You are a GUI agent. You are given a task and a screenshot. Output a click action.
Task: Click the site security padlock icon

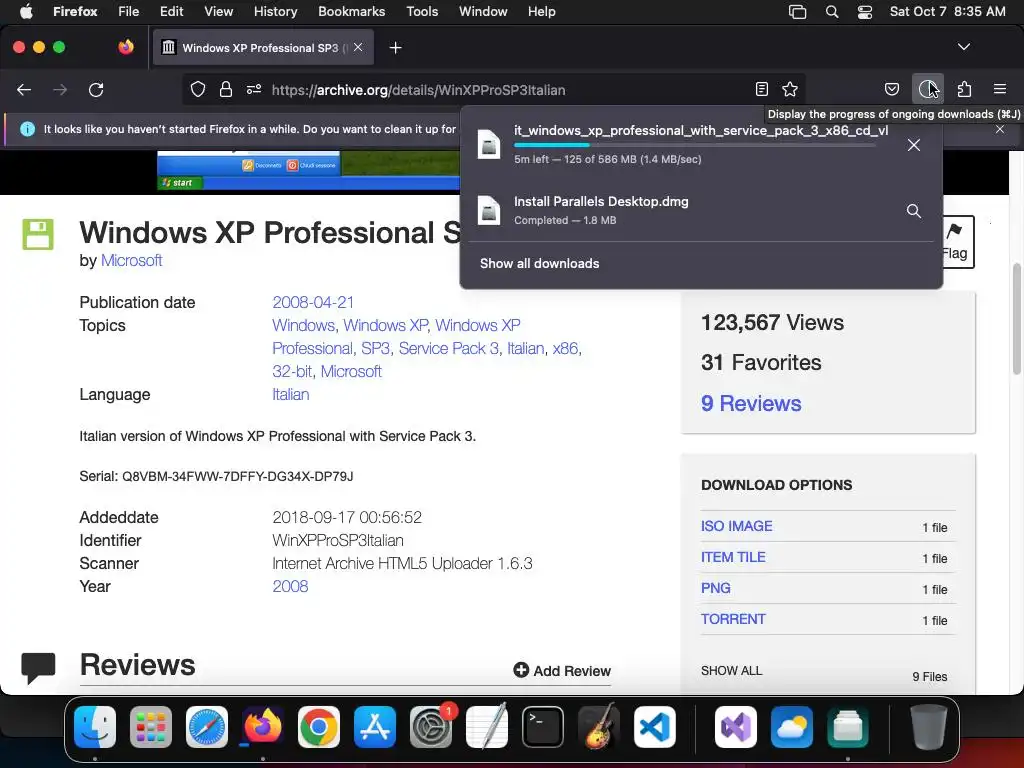click(226, 90)
